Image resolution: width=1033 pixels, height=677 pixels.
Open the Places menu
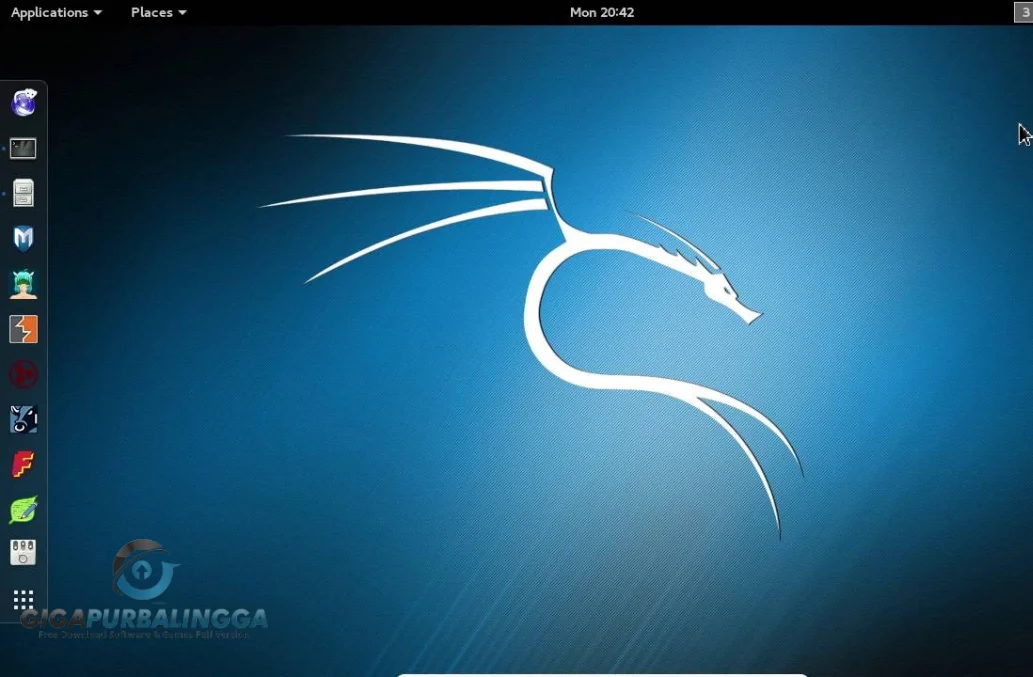click(x=151, y=12)
